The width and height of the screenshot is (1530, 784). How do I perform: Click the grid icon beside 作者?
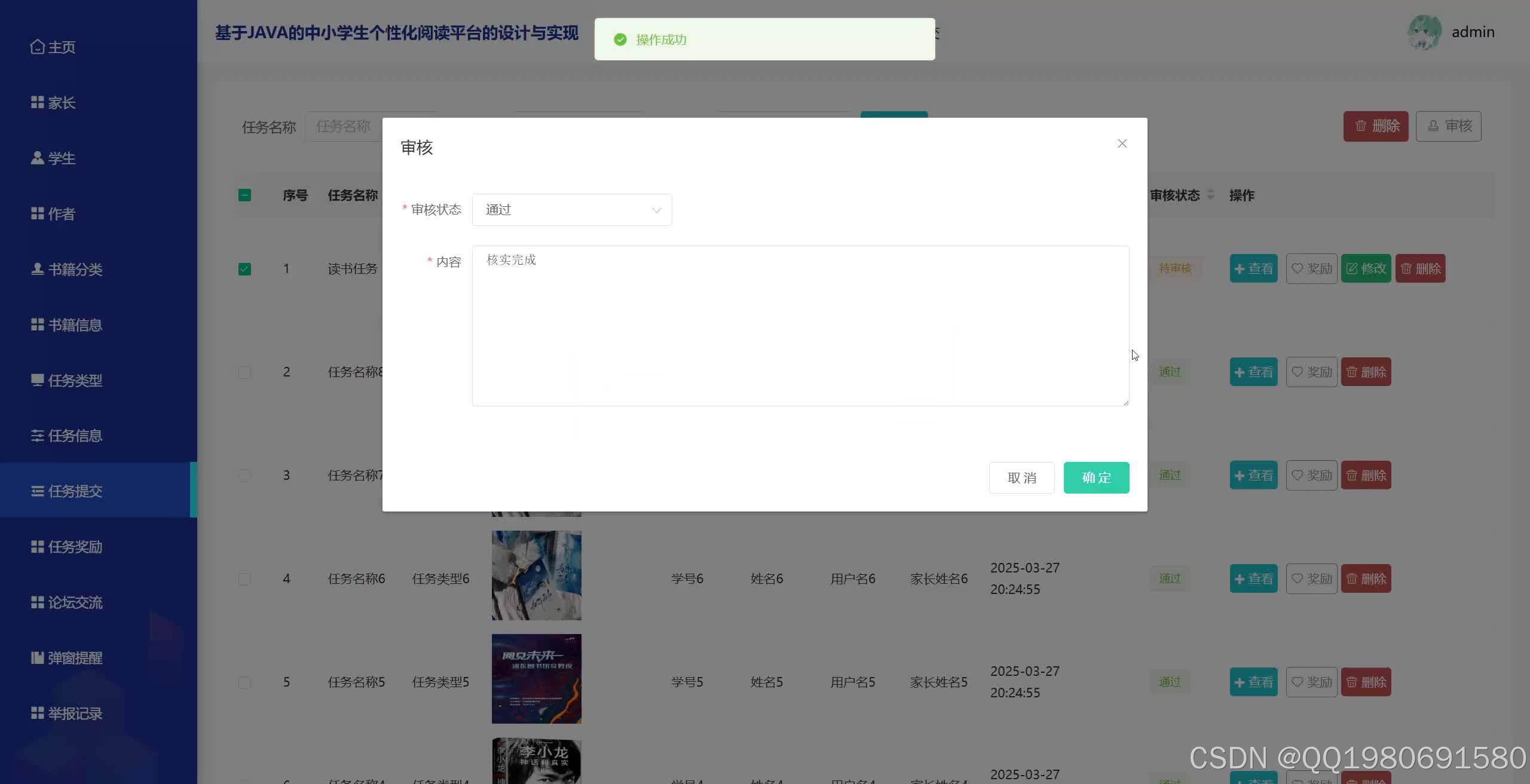[37, 213]
